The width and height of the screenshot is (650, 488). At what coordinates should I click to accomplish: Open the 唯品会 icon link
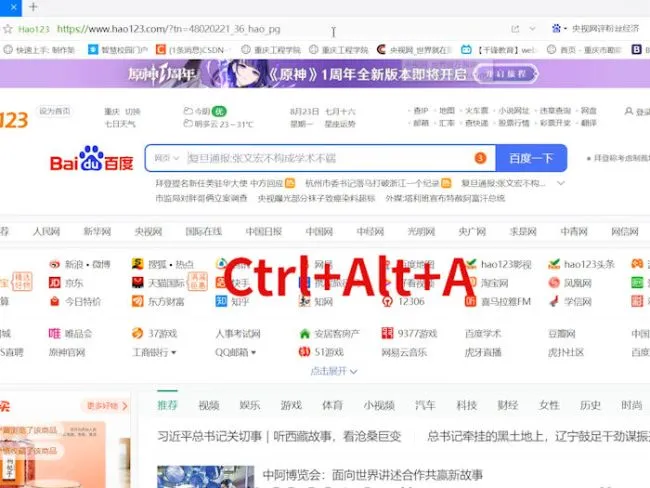[54, 333]
